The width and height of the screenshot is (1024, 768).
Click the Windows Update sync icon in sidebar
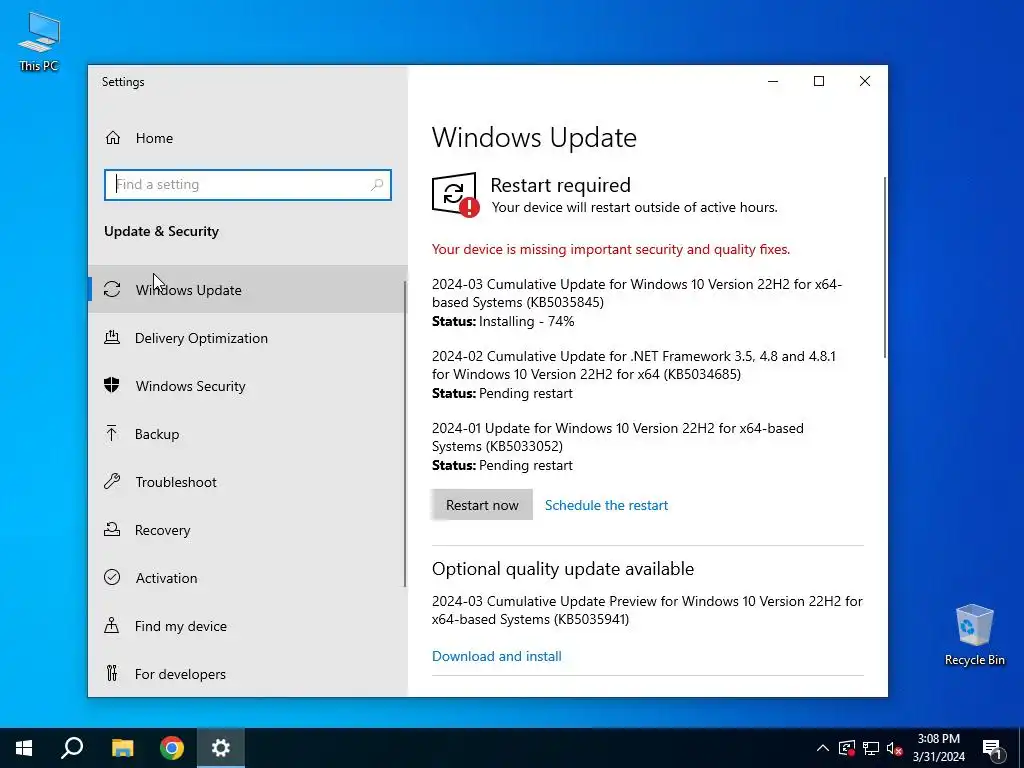click(112, 289)
